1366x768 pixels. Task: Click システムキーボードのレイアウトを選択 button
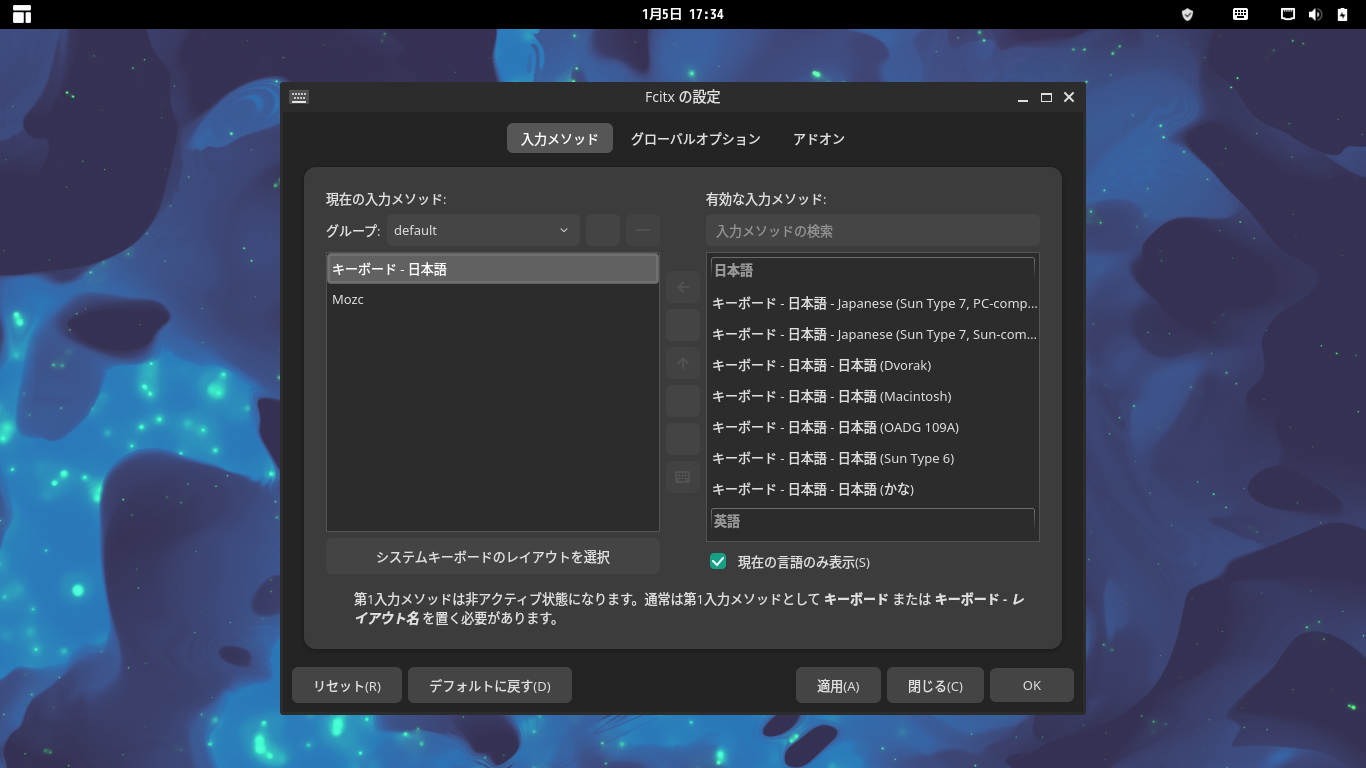tap(492, 556)
